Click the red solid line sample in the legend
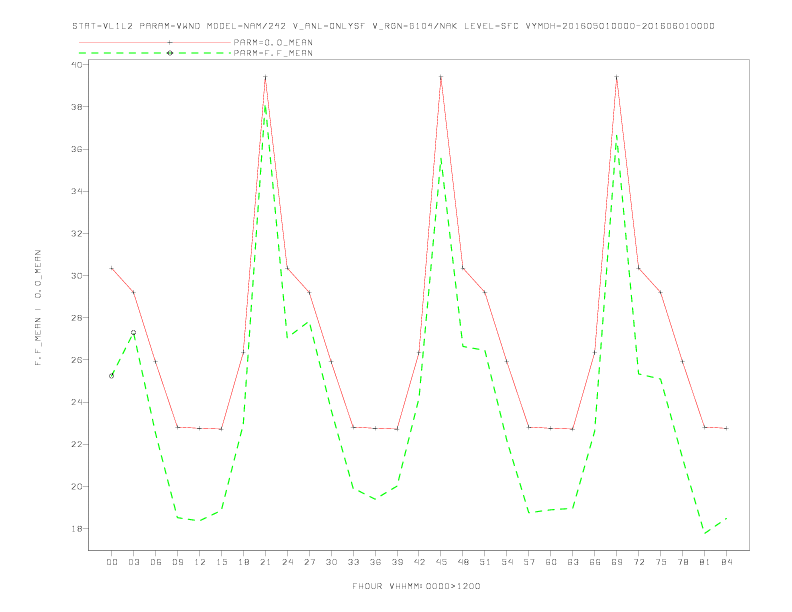The width and height of the screenshot is (792, 612). [155, 42]
